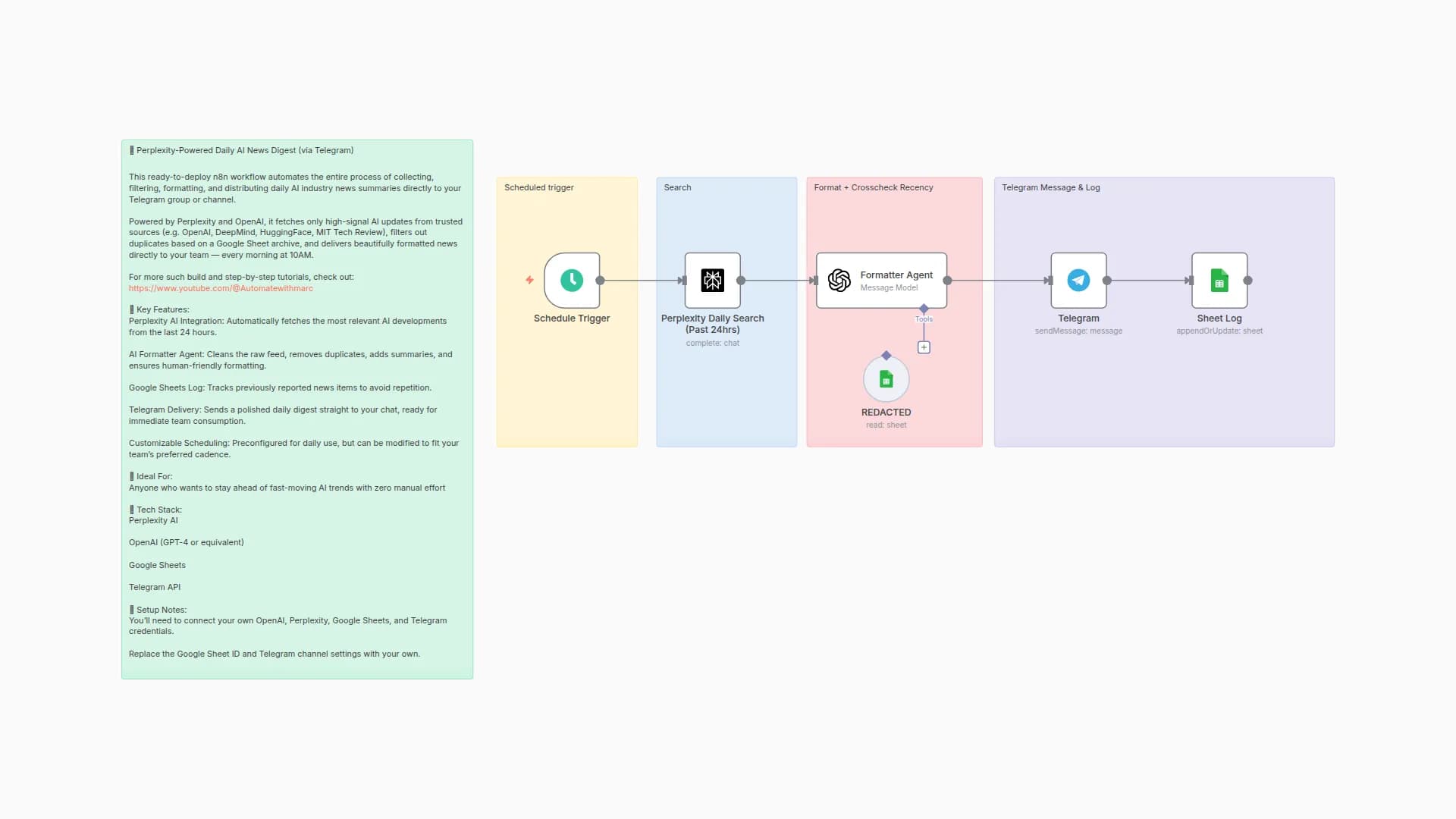1456x819 pixels.
Task: Click the Formatter Agent output connector dot
Action: (x=947, y=281)
